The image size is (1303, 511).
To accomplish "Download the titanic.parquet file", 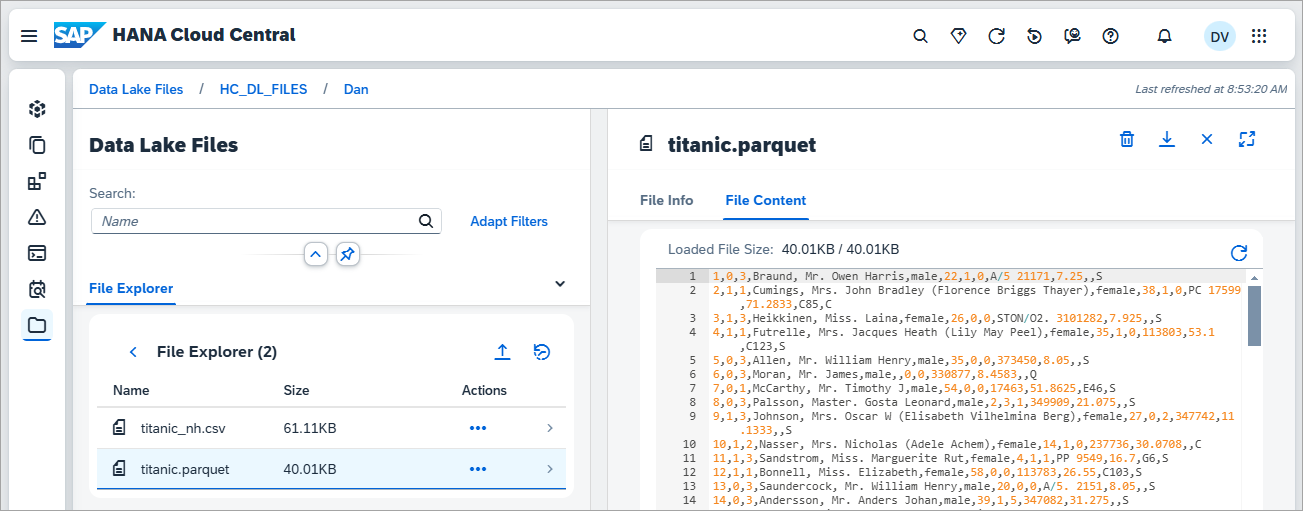I will coord(1166,139).
